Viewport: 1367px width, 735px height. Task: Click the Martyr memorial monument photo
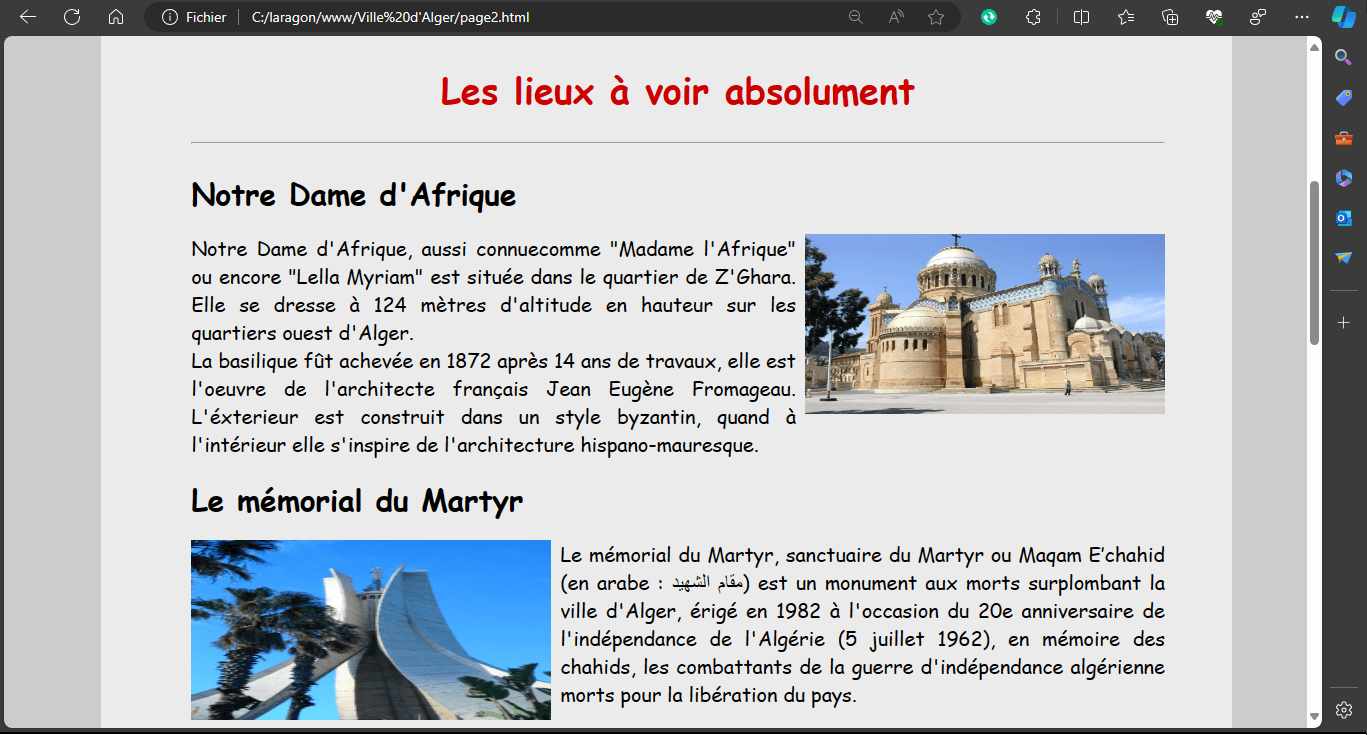click(371, 630)
